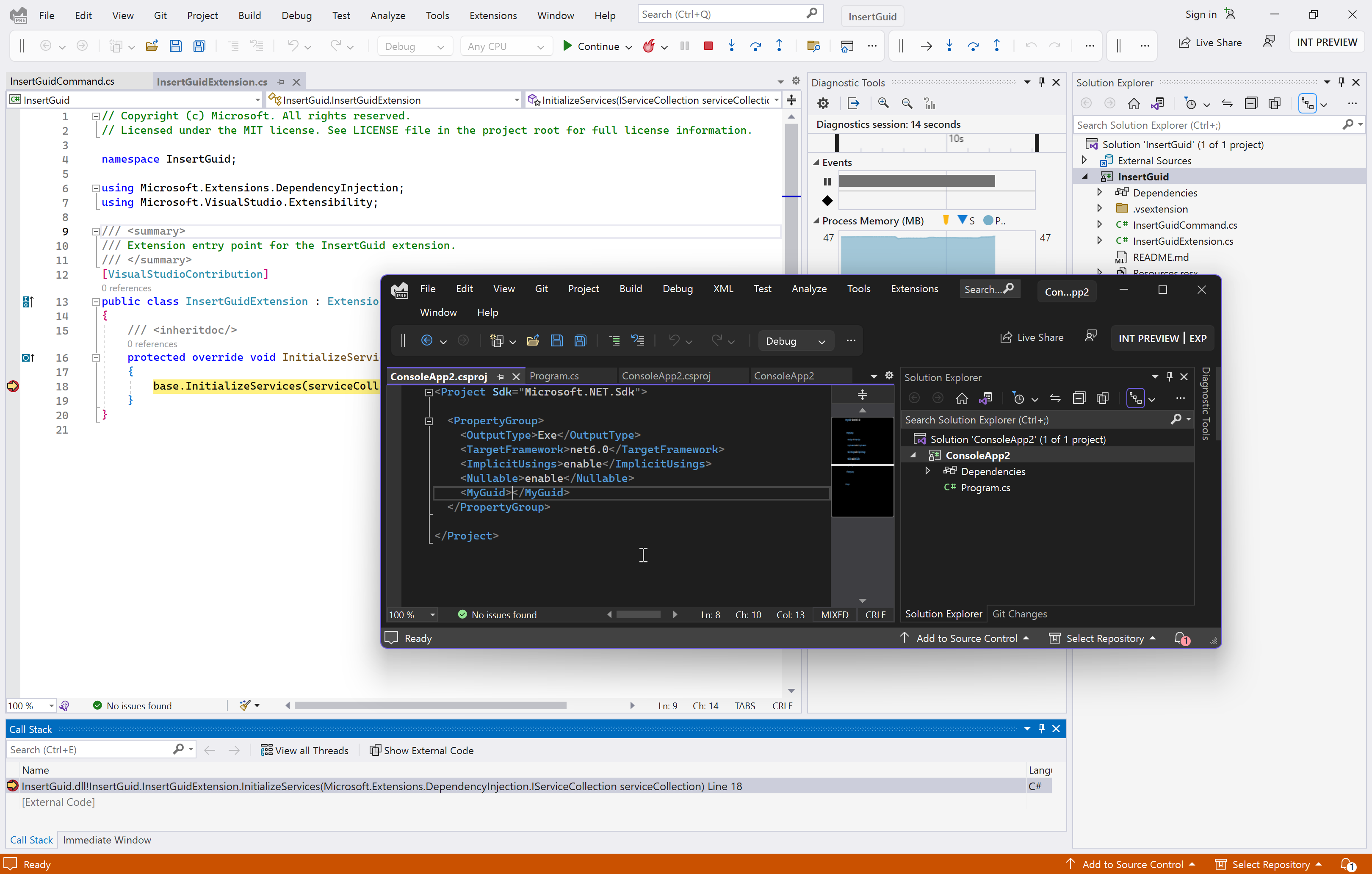This screenshot has height=874, width=1372.
Task: Click Save All icon in dark window toolbar
Action: (580, 341)
